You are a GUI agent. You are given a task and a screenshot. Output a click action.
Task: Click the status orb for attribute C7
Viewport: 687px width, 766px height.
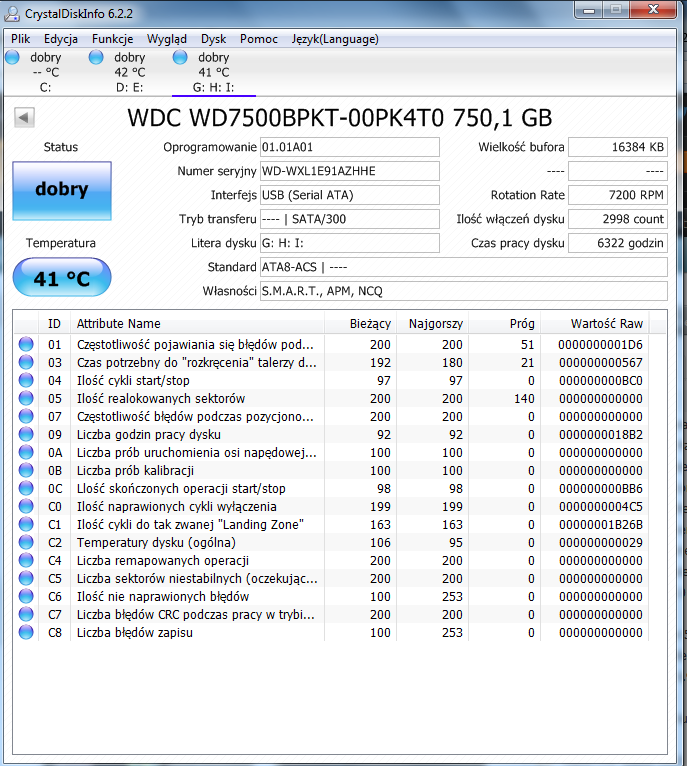point(26,614)
